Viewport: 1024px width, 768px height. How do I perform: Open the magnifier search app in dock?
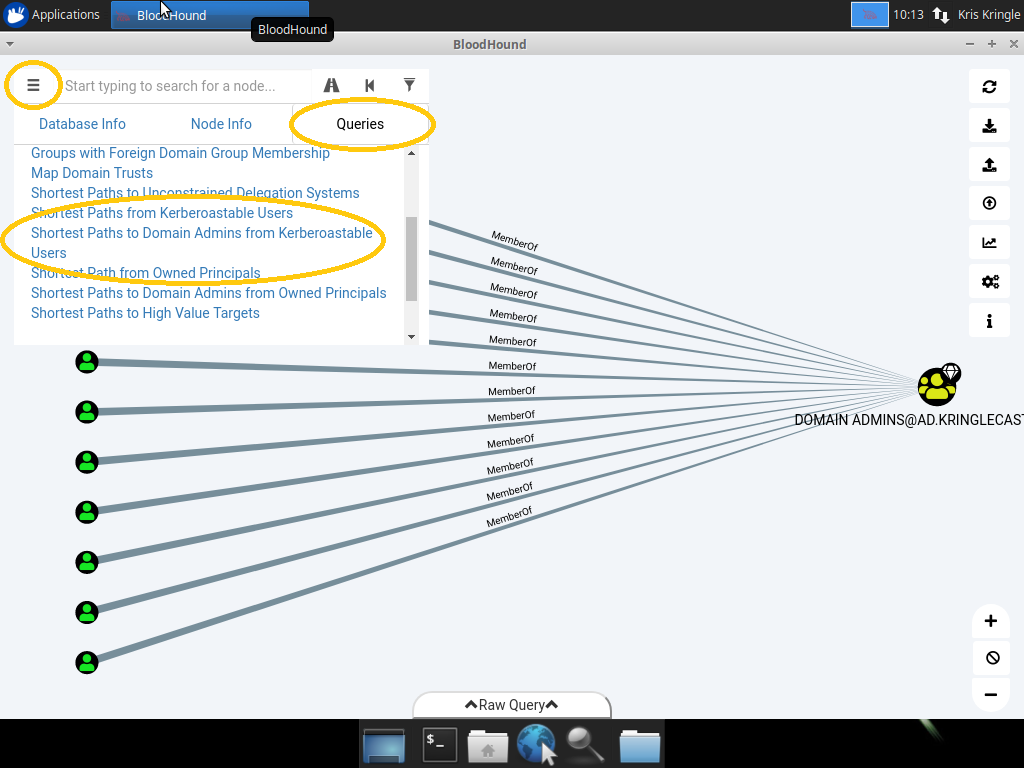coord(584,744)
